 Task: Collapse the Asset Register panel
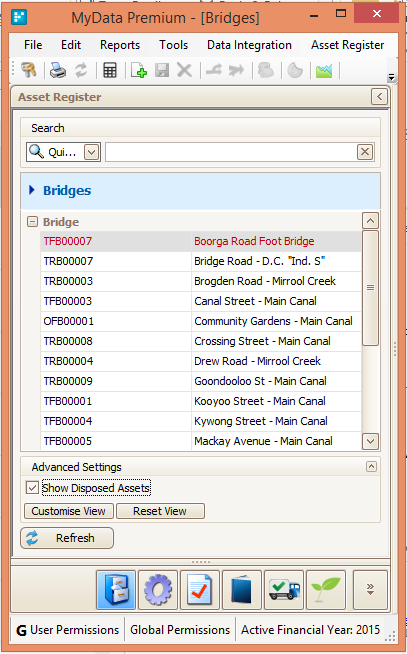click(379, 97)
